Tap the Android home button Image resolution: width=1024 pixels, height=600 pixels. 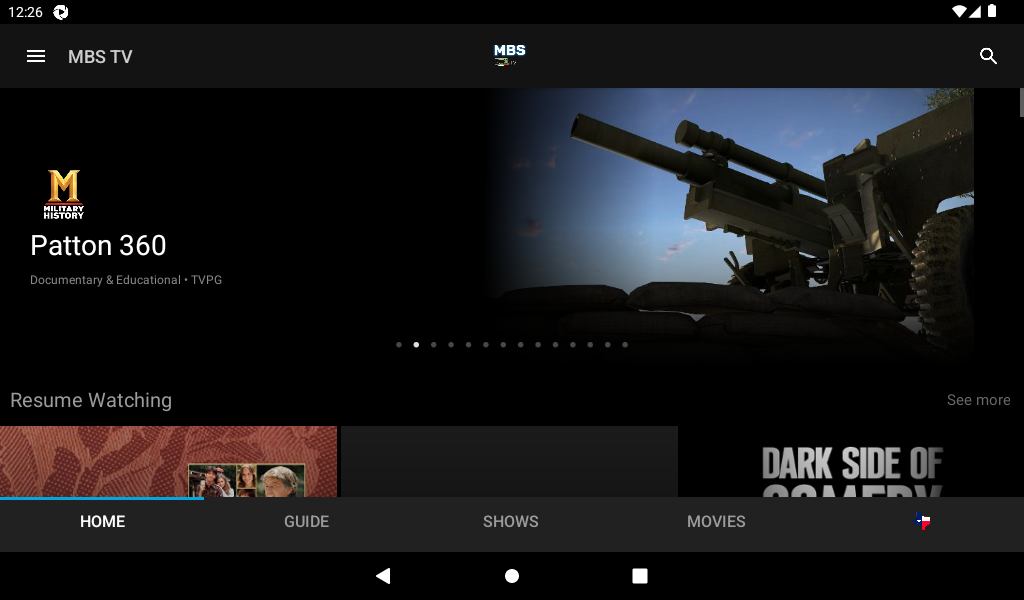(x=512, y=576)
